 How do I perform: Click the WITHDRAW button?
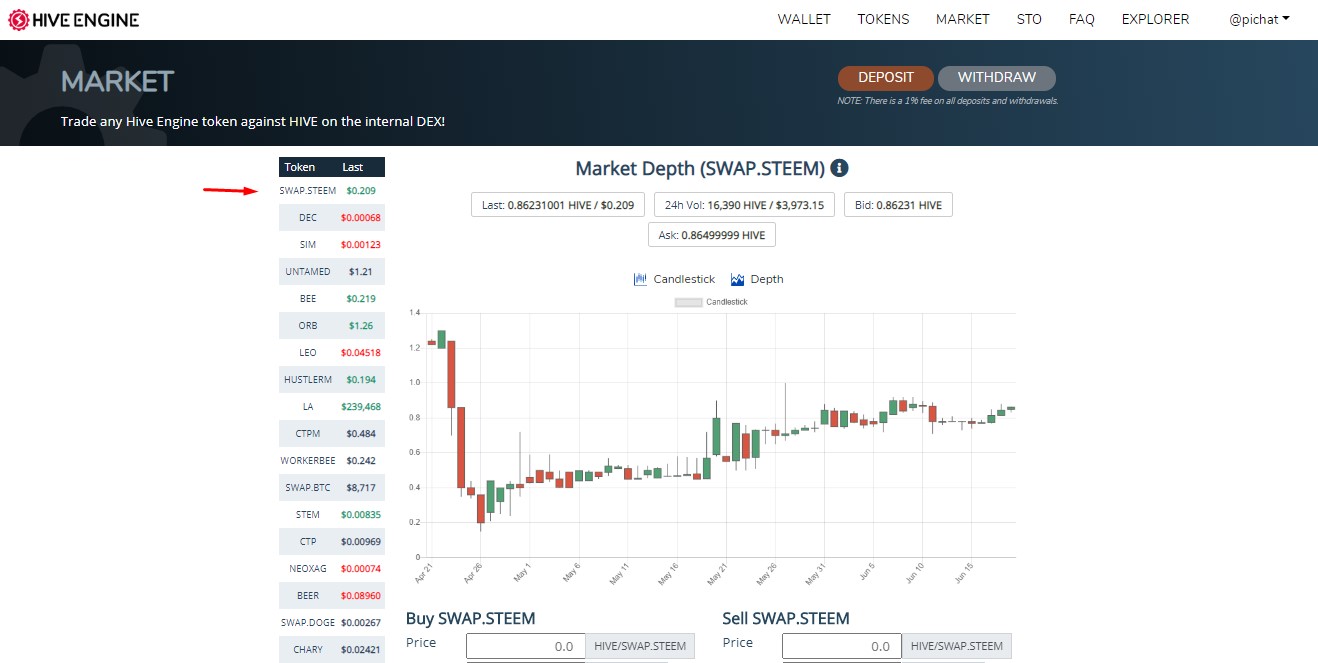coord(996,78)
